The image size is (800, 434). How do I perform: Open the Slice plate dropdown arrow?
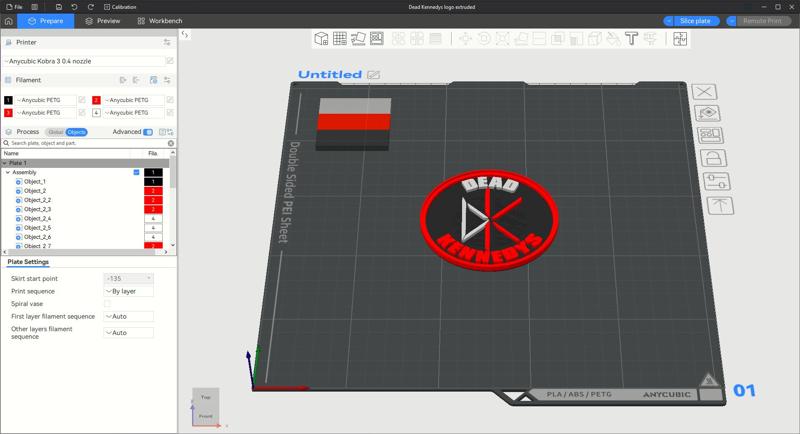coord(668,21)
